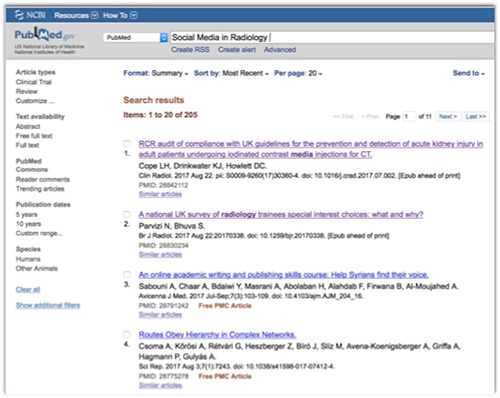
Task: Filter by Trending articles
Action: coord(40,189)
